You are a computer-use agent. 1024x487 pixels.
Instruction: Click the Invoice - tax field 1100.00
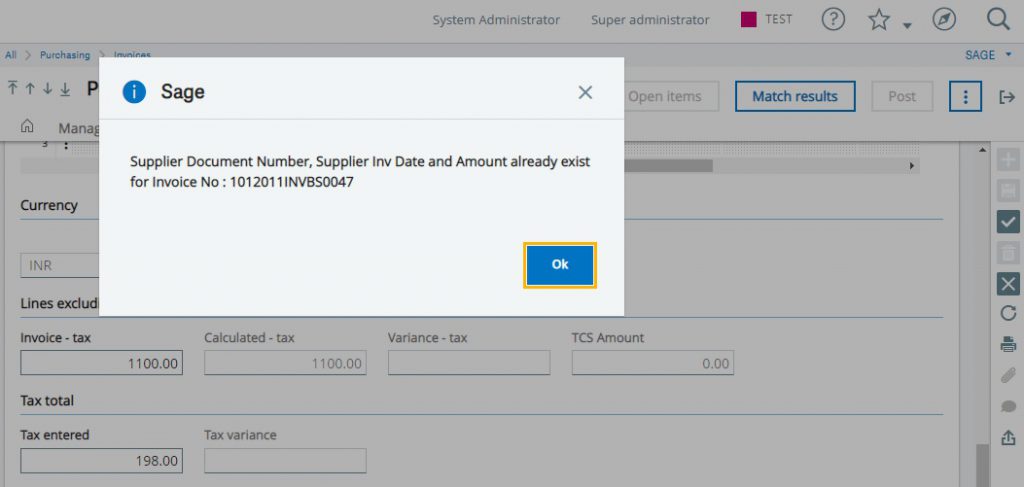click(x=101, y=363)
